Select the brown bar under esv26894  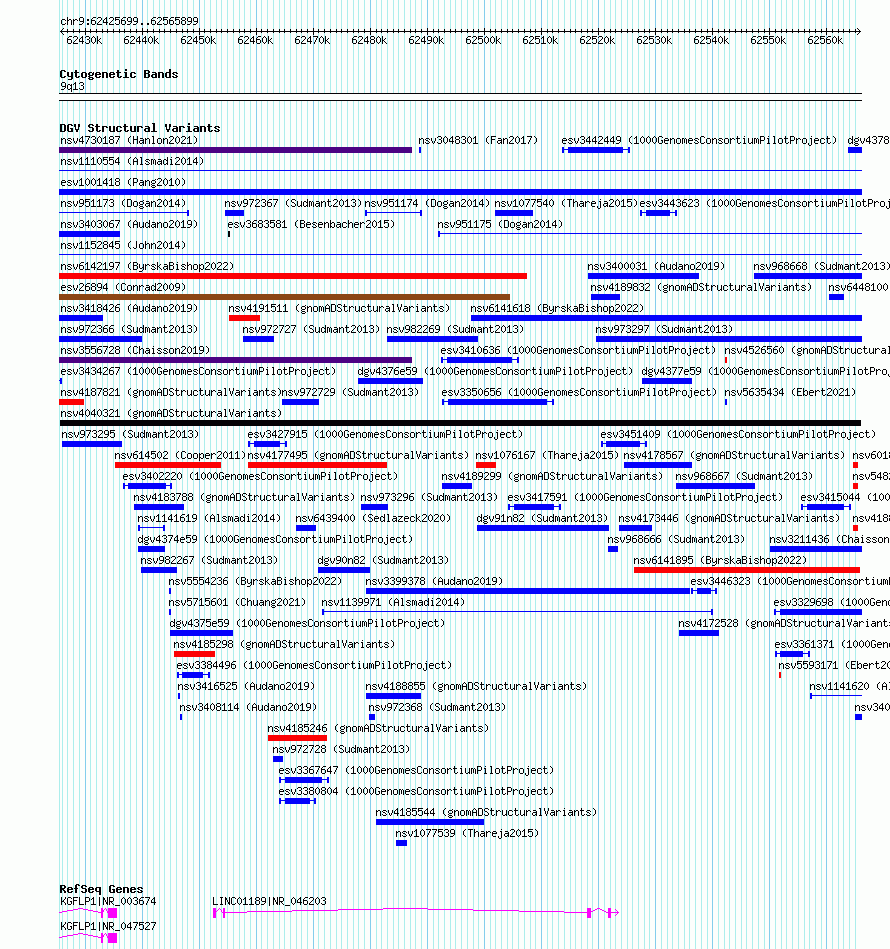(x=284, y=297)
